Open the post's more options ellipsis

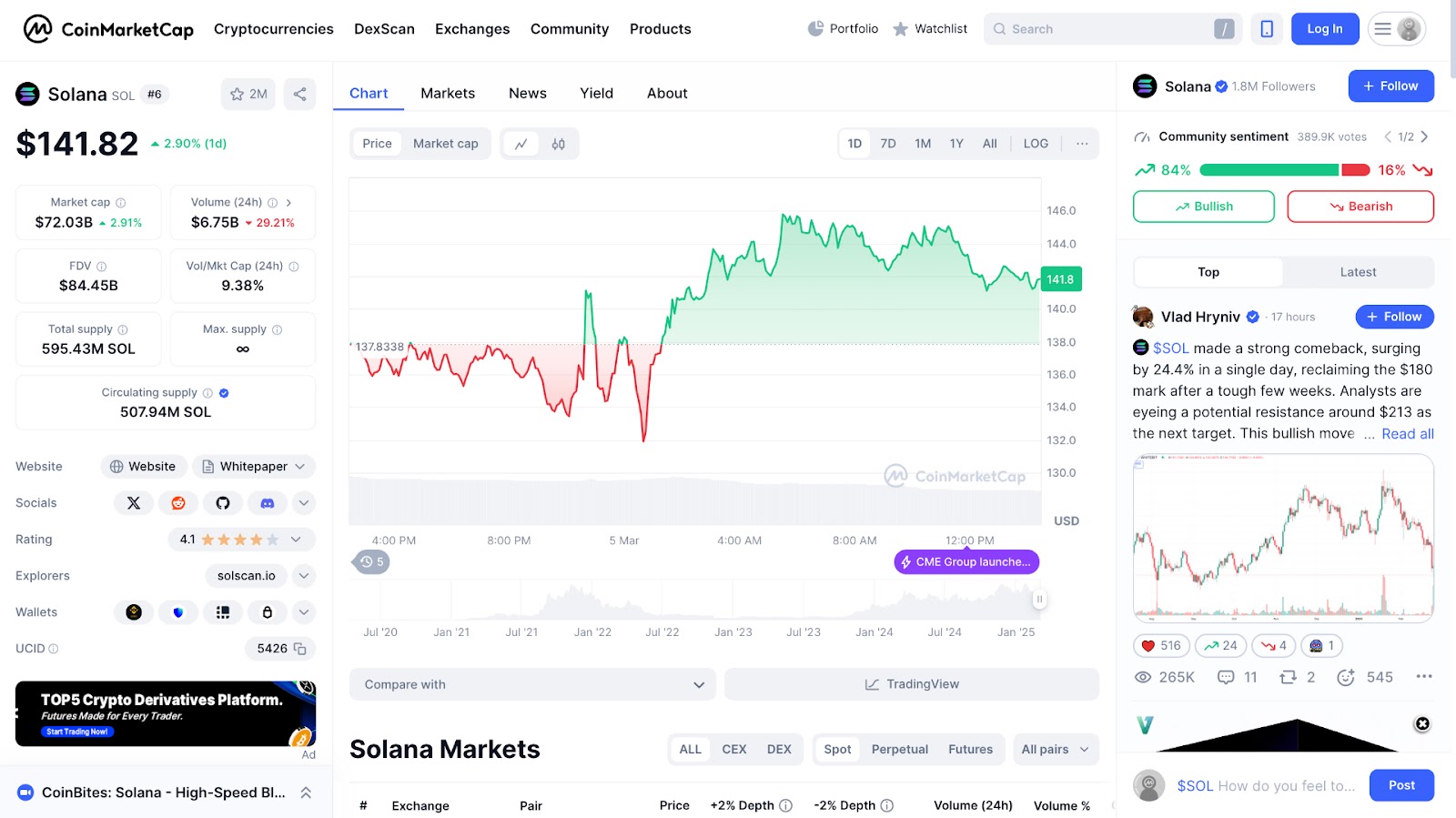pyautogui.click(x=1424, y=677)
